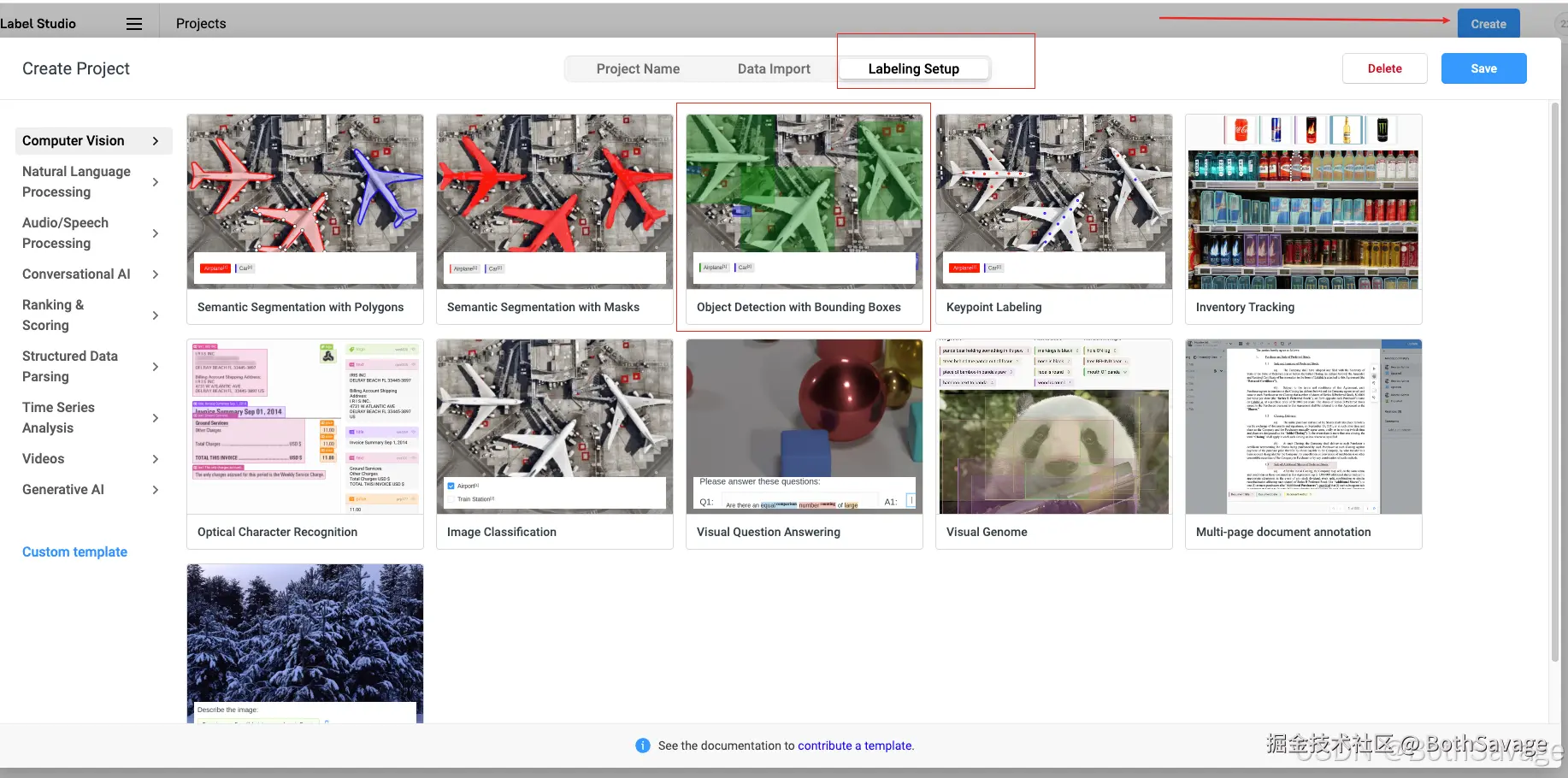Viewport: 1568px width, 778px height.
Task: Click the vertical scrollbar of the template list
Action: point(1555,382)
